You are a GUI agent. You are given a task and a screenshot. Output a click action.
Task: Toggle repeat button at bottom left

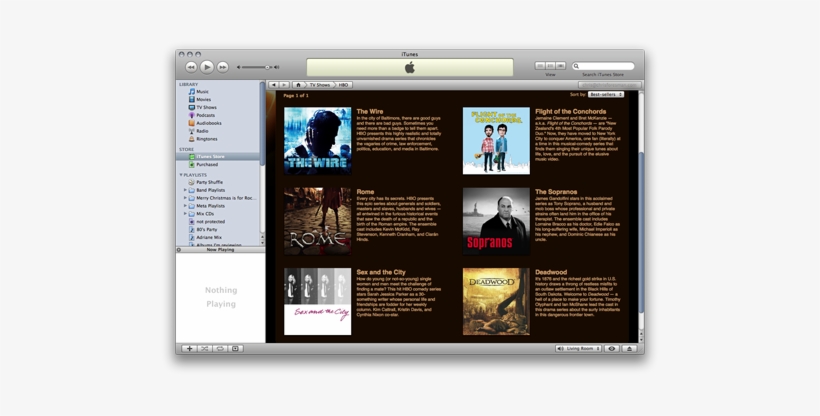point(220,348)
